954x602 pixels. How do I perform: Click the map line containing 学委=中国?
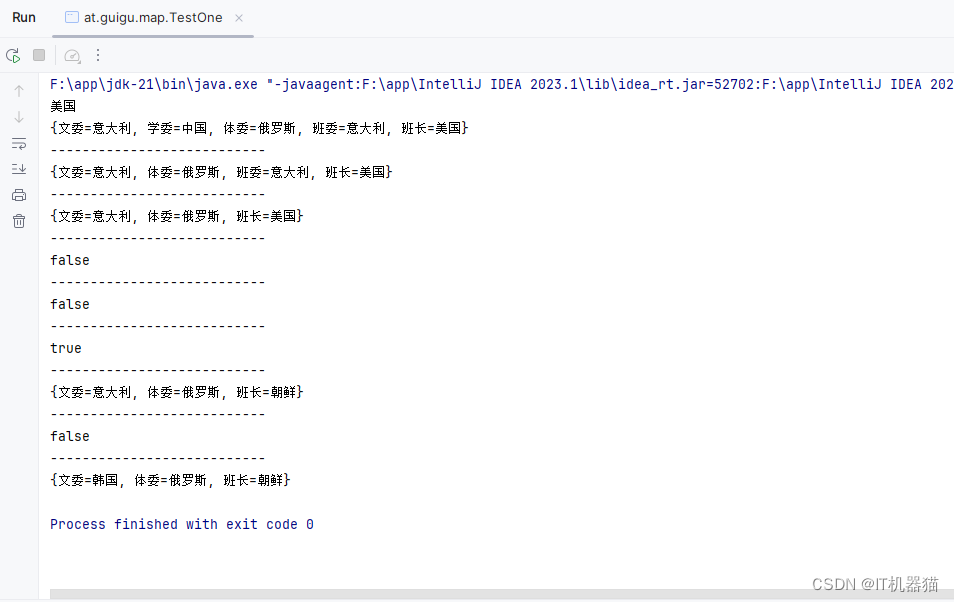pyautogui.click(x=259, y=128)
